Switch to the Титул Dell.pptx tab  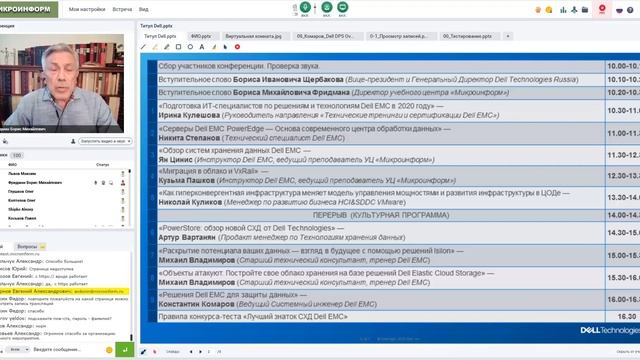(160, 36)
